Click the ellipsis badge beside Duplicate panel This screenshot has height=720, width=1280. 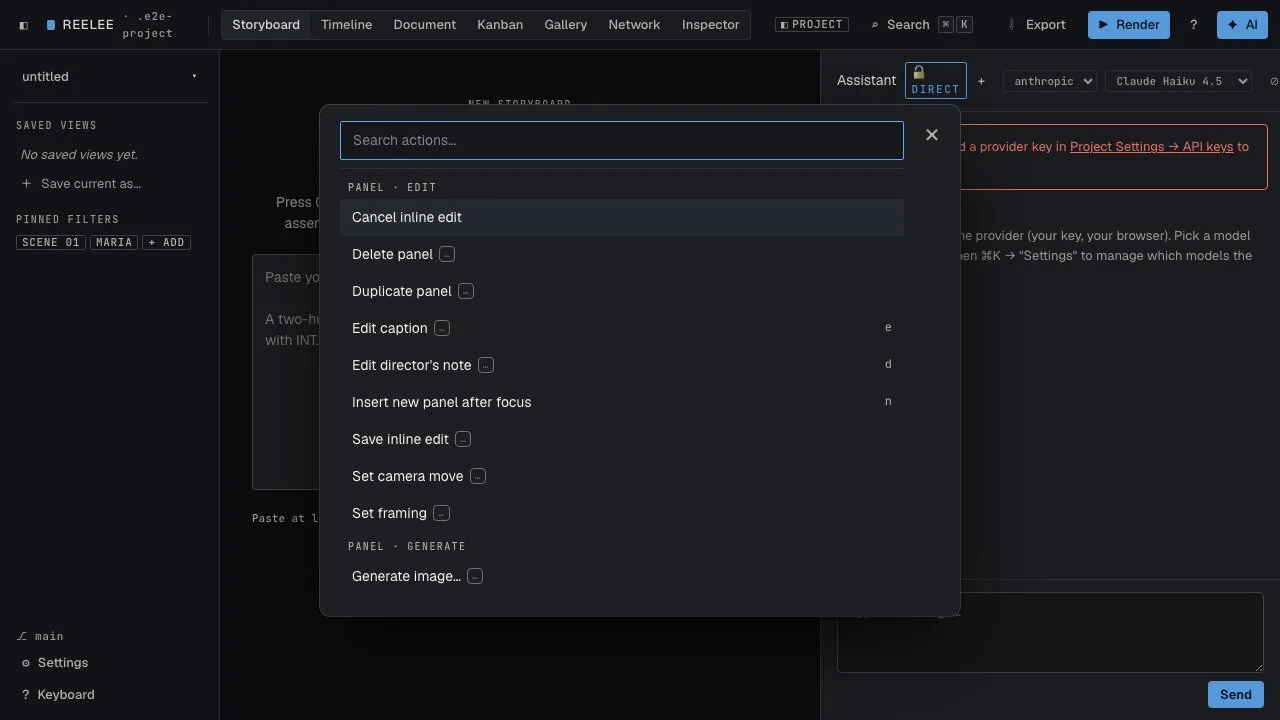point(466,292)
